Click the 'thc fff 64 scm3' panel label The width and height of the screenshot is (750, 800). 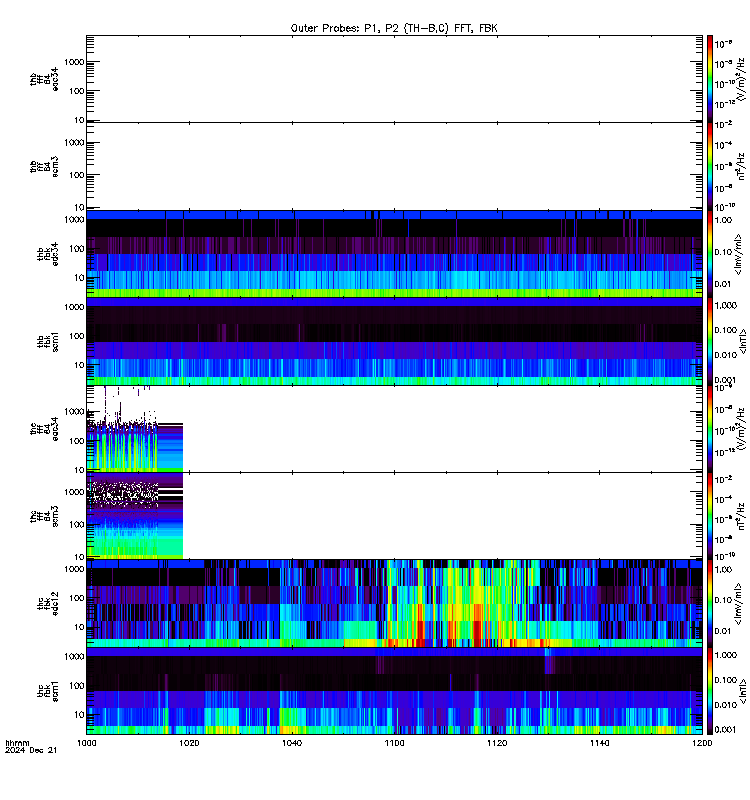tap(44, 516)
